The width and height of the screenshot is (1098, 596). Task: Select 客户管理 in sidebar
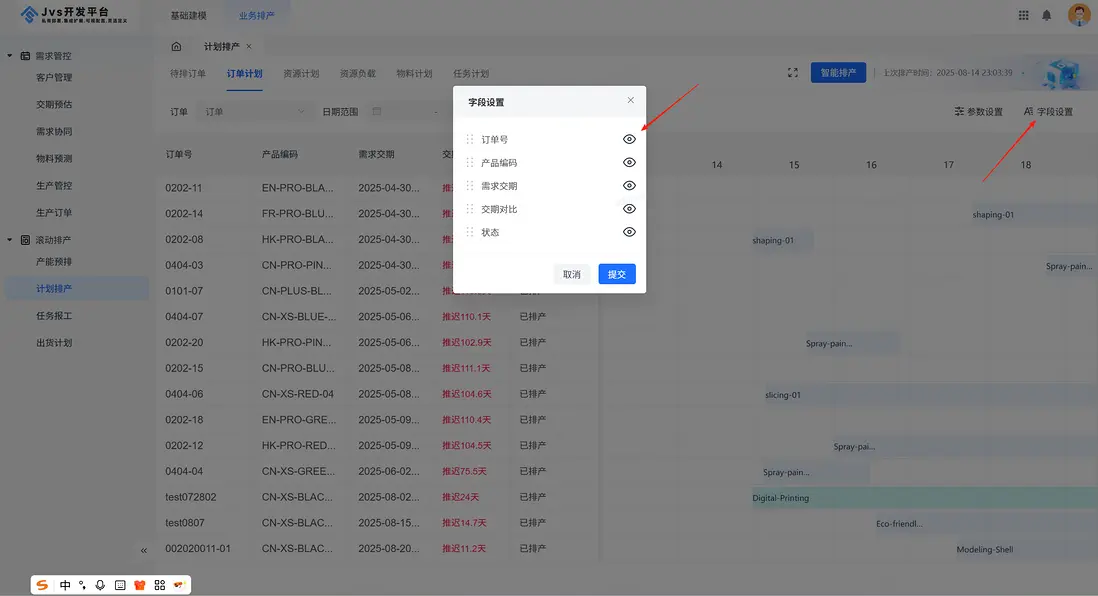tap(54, 77)
